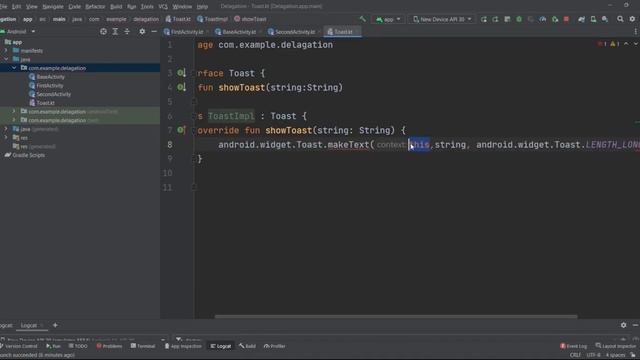Open the Terminal tool window
640x360 pixels.
[x=143, y=346]
